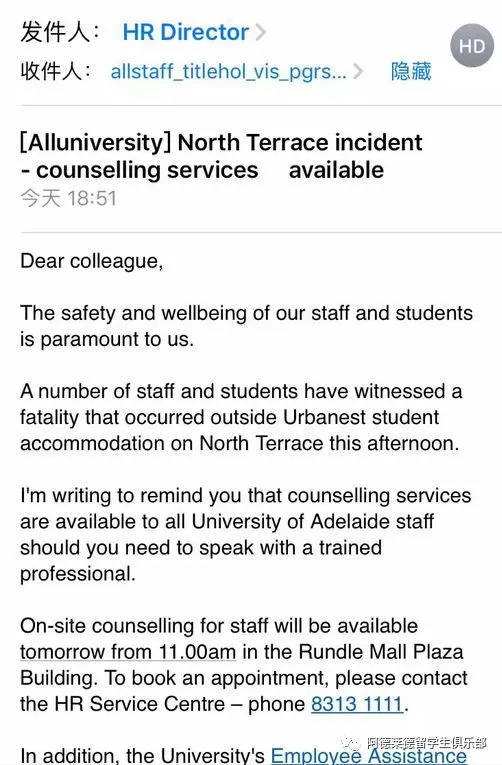Expand recipient list chevron arrow
The image size is (502, 765).
tap(358, 71)
